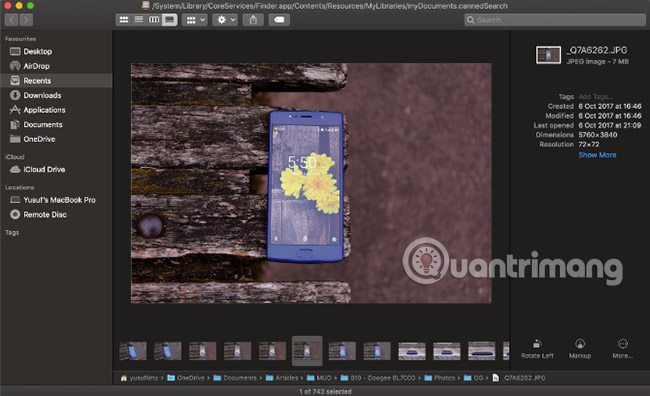The width and height of the screenshot is (650, 396).
Task: Click the AirDrop sidebar icon
Action: click(x=15, y=66)
